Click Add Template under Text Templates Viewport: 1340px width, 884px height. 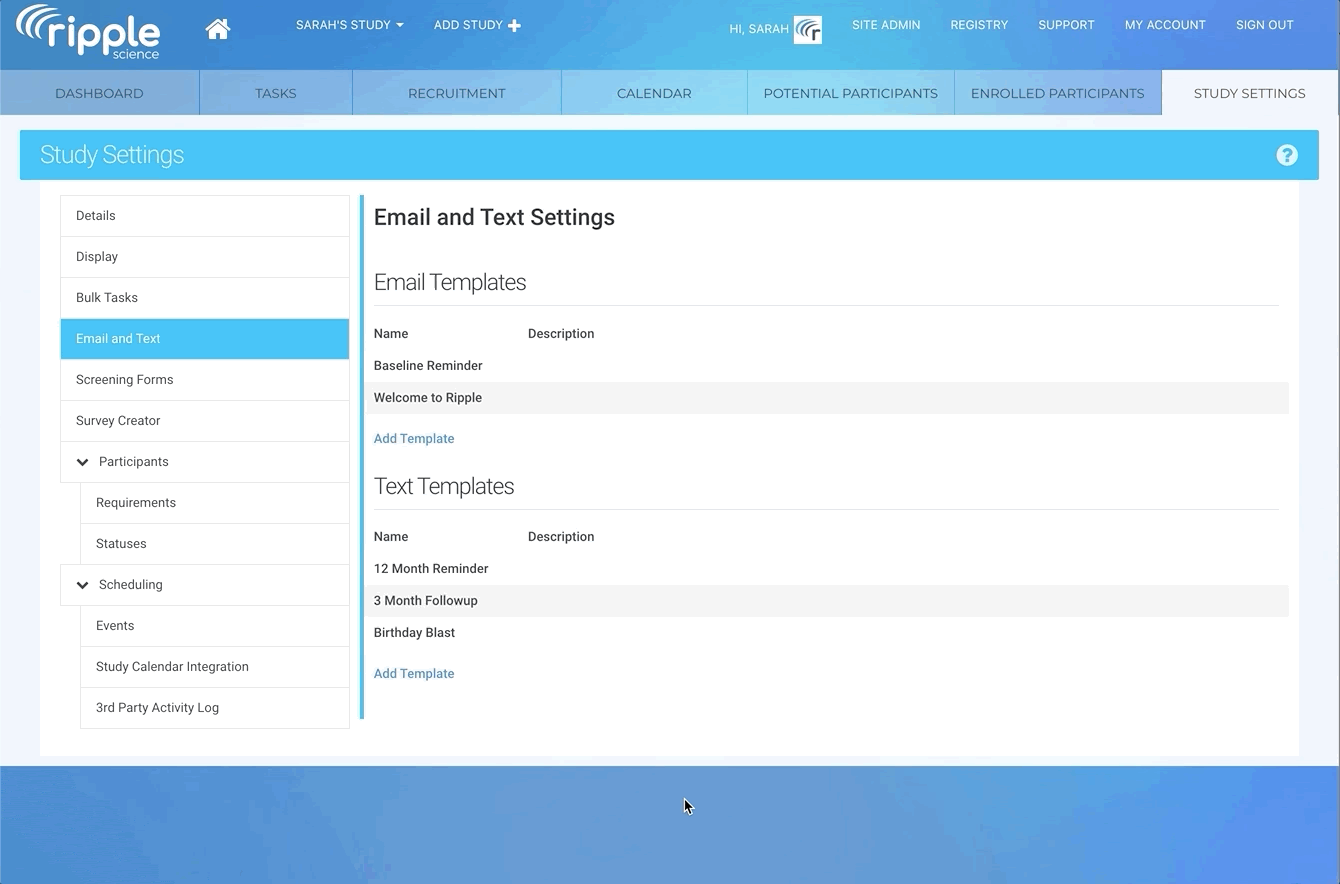414,673
